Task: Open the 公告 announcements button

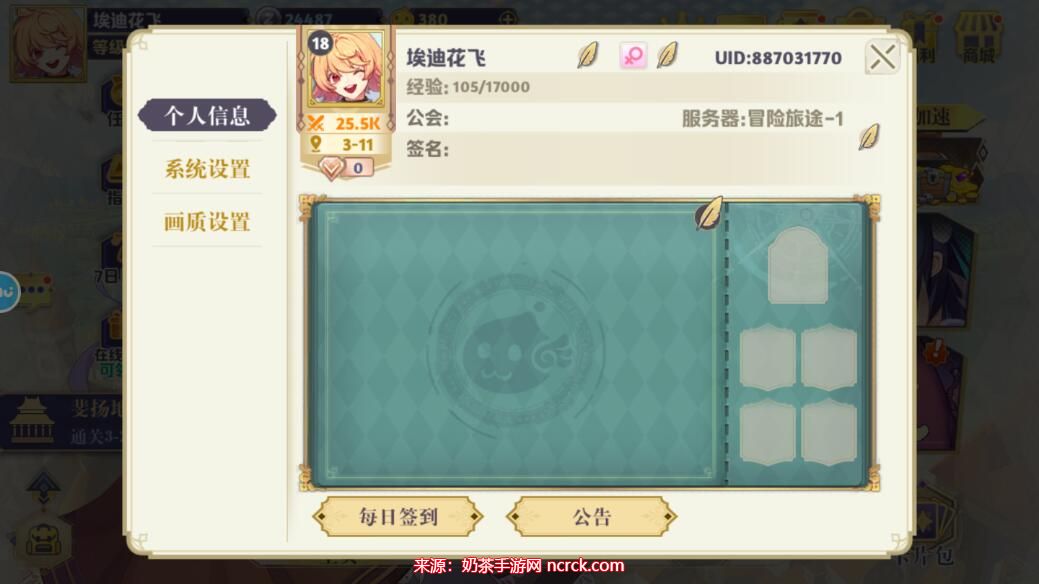Action: (592, 516)
